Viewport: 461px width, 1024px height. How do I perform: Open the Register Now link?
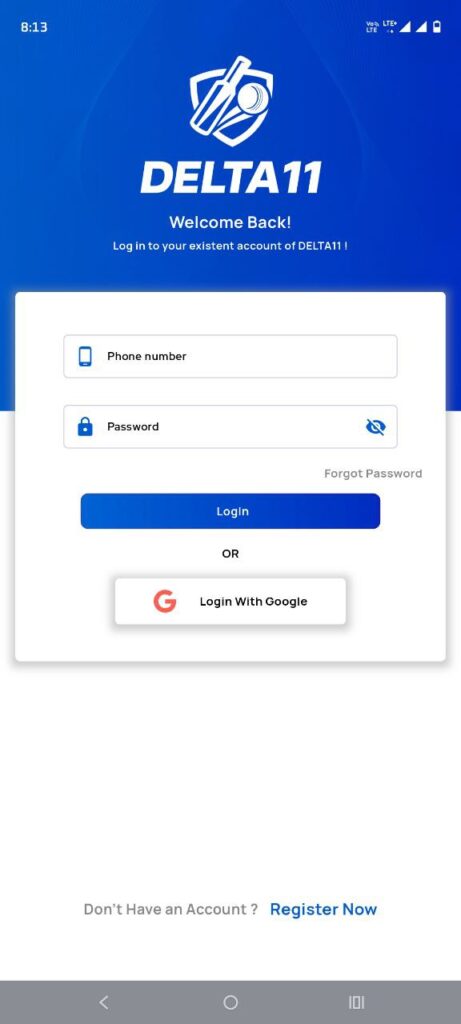tap(323, 909)
